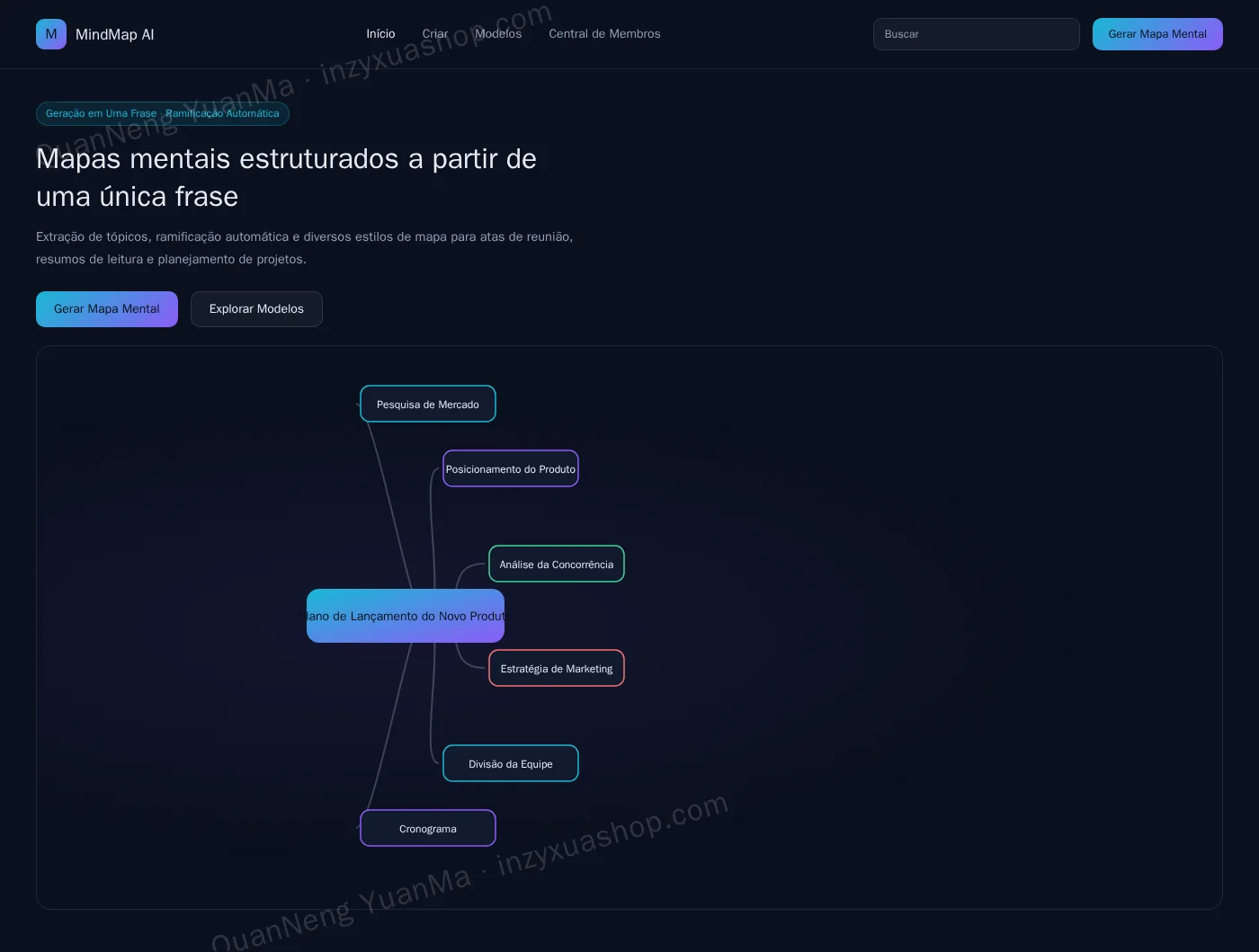The height and width of the screenshot is (952, 1259).
Task: Select the Estratégia de Marketing node
Action: tap(557, 668)
